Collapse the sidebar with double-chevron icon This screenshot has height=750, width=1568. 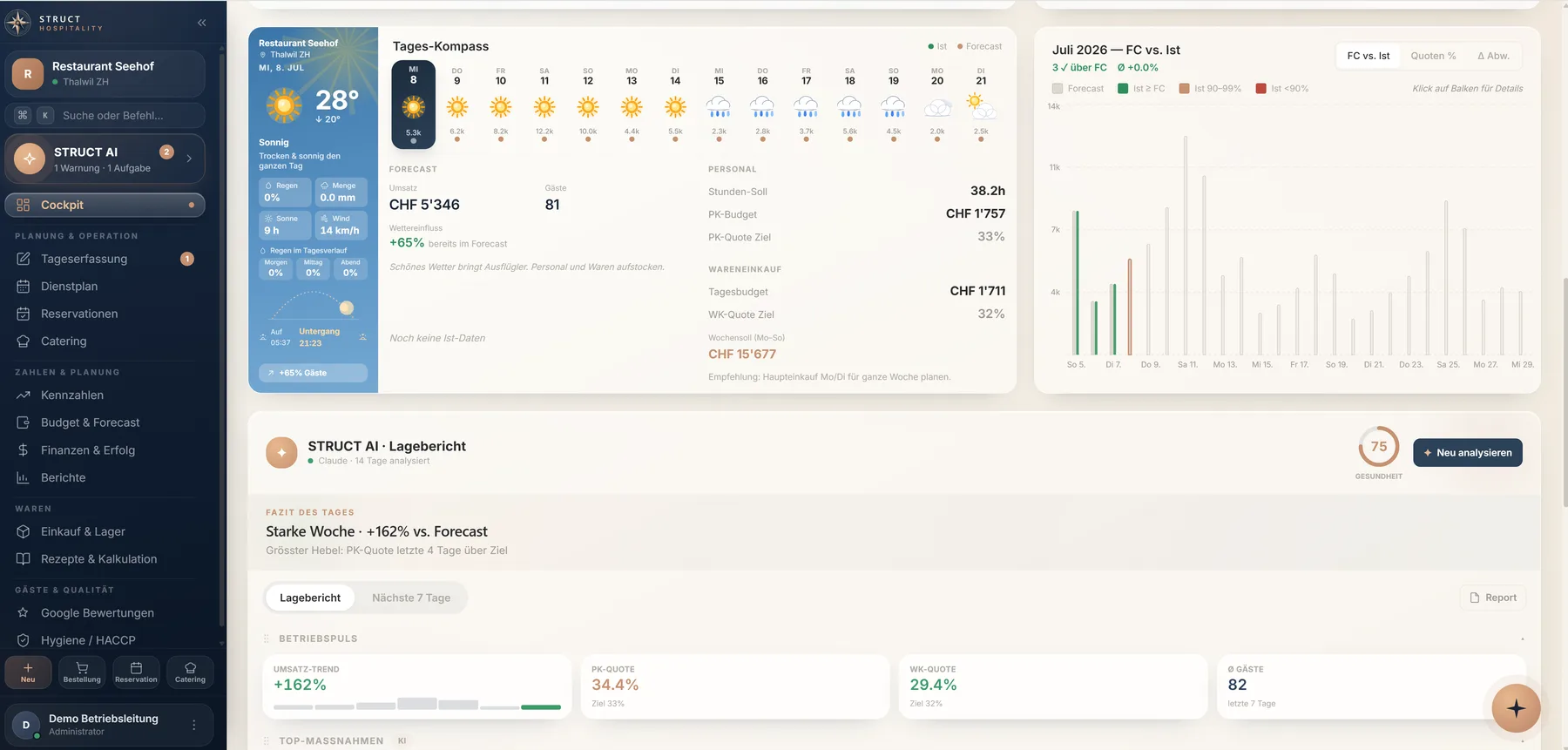coord(201,23)
